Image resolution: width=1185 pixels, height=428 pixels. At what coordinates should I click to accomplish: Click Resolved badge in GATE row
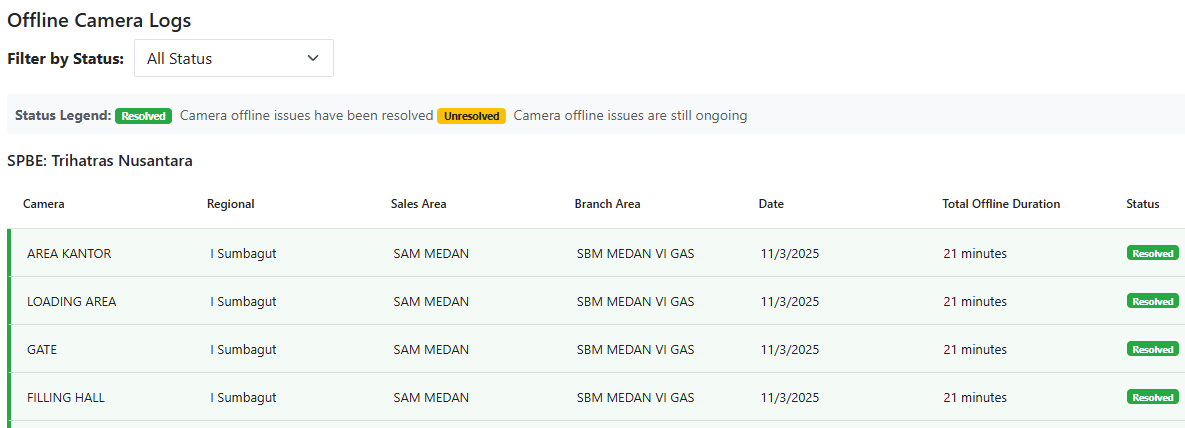1152,350
